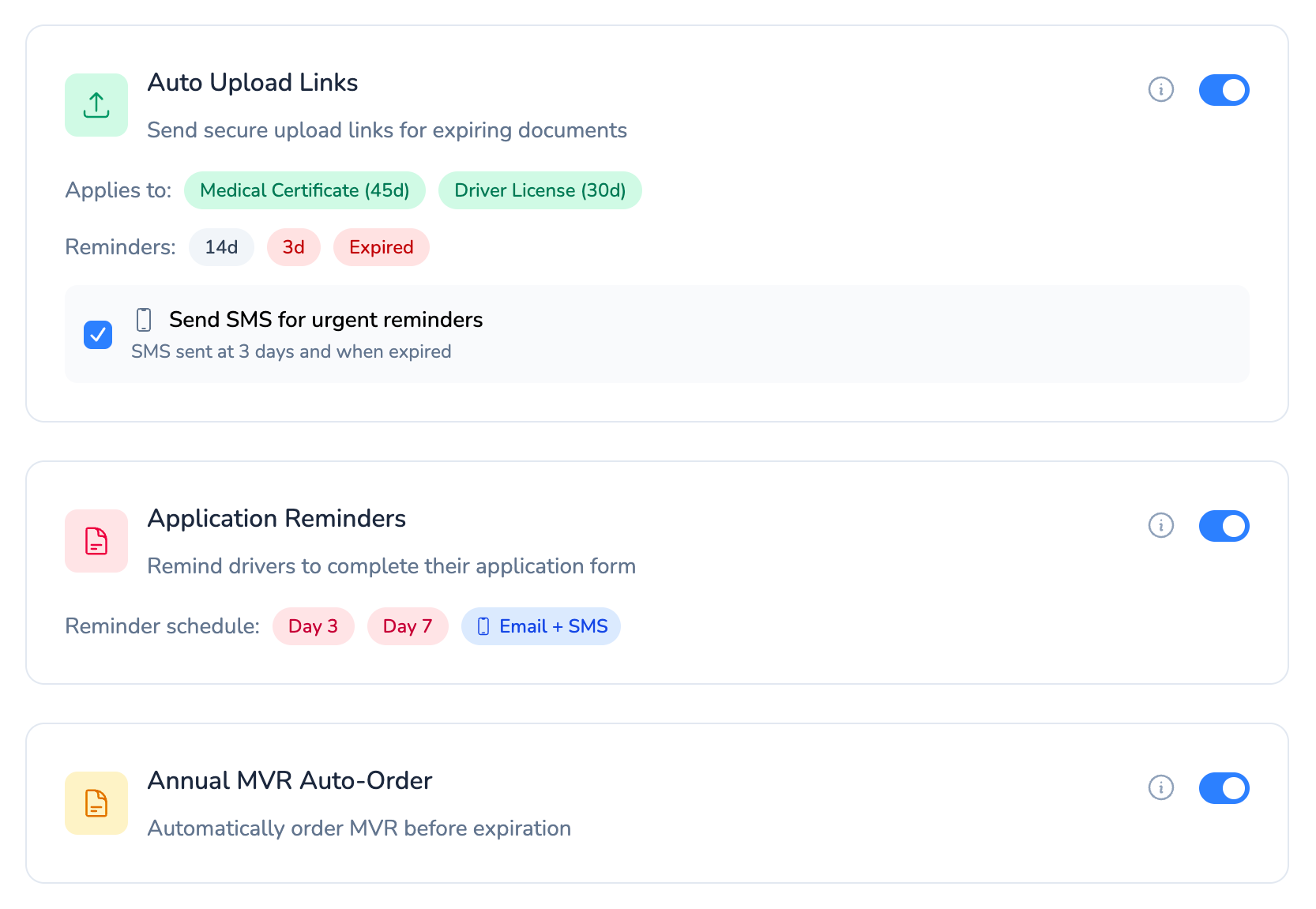Click the phone icon in the Email + SMS badge

[483, 626]
